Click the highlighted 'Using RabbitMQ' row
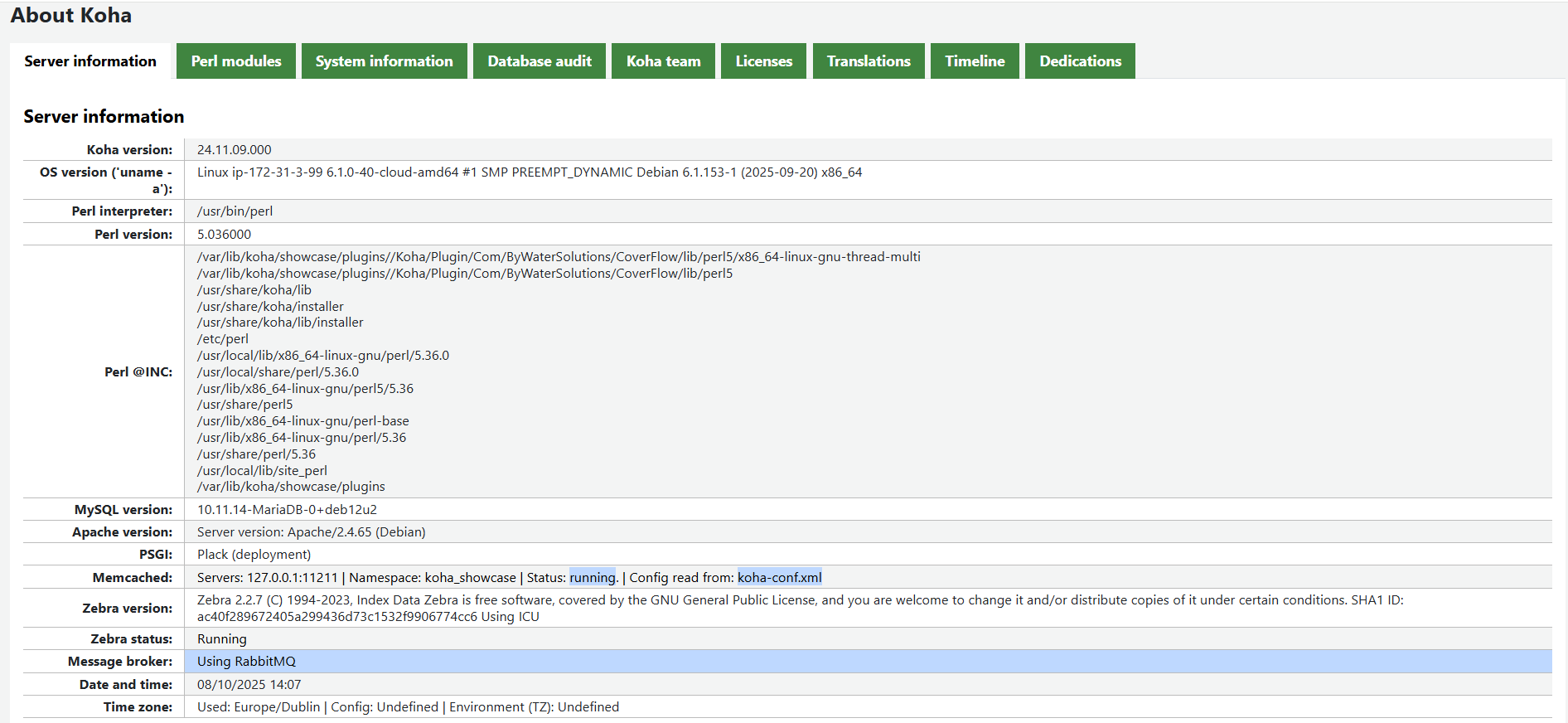 [247, 662]
